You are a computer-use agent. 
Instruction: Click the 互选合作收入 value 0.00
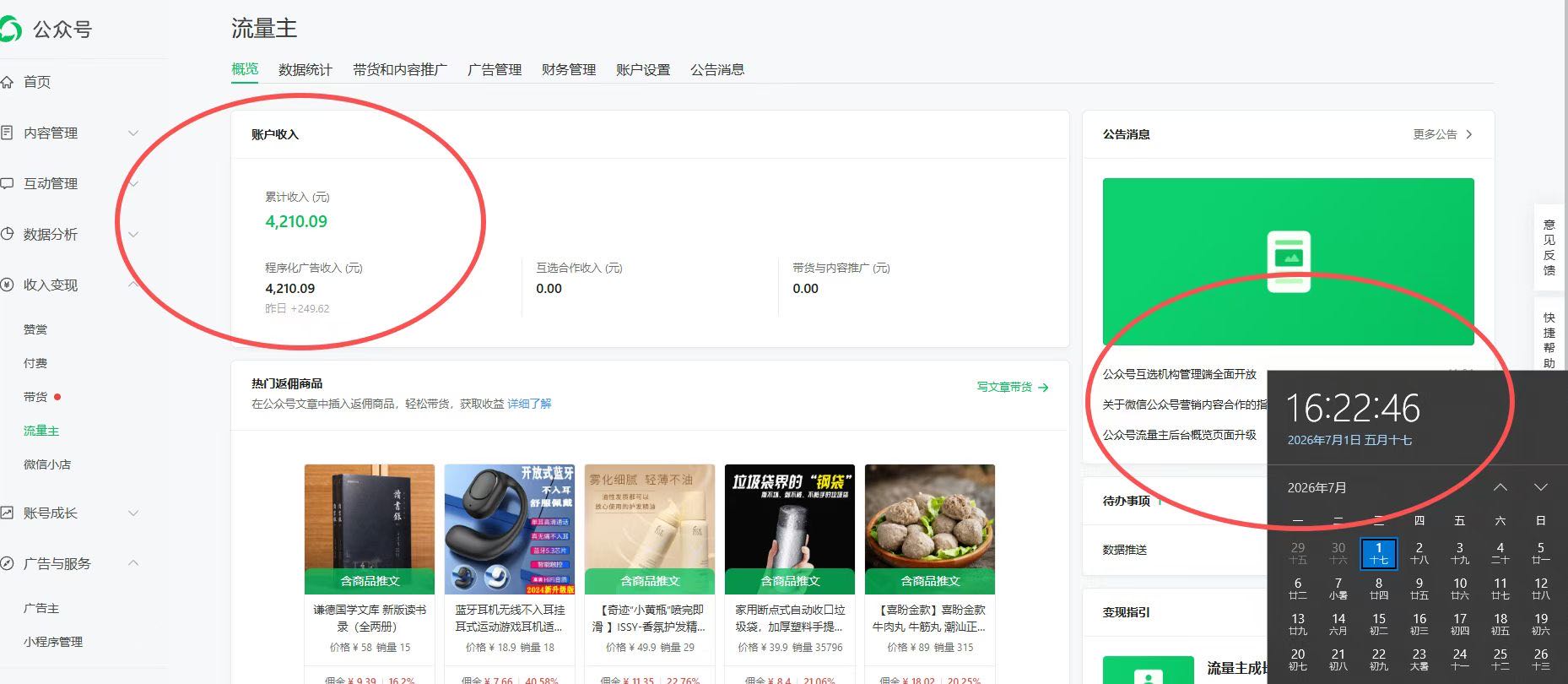click(x=549, y=289)
